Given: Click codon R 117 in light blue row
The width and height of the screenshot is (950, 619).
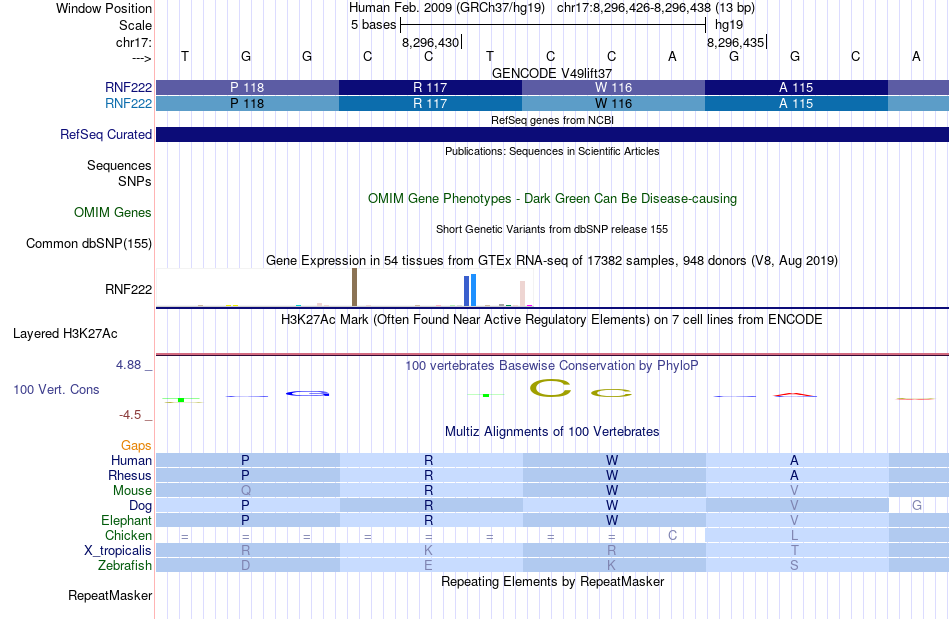Looking at the screenshot, I should (430, 104).
